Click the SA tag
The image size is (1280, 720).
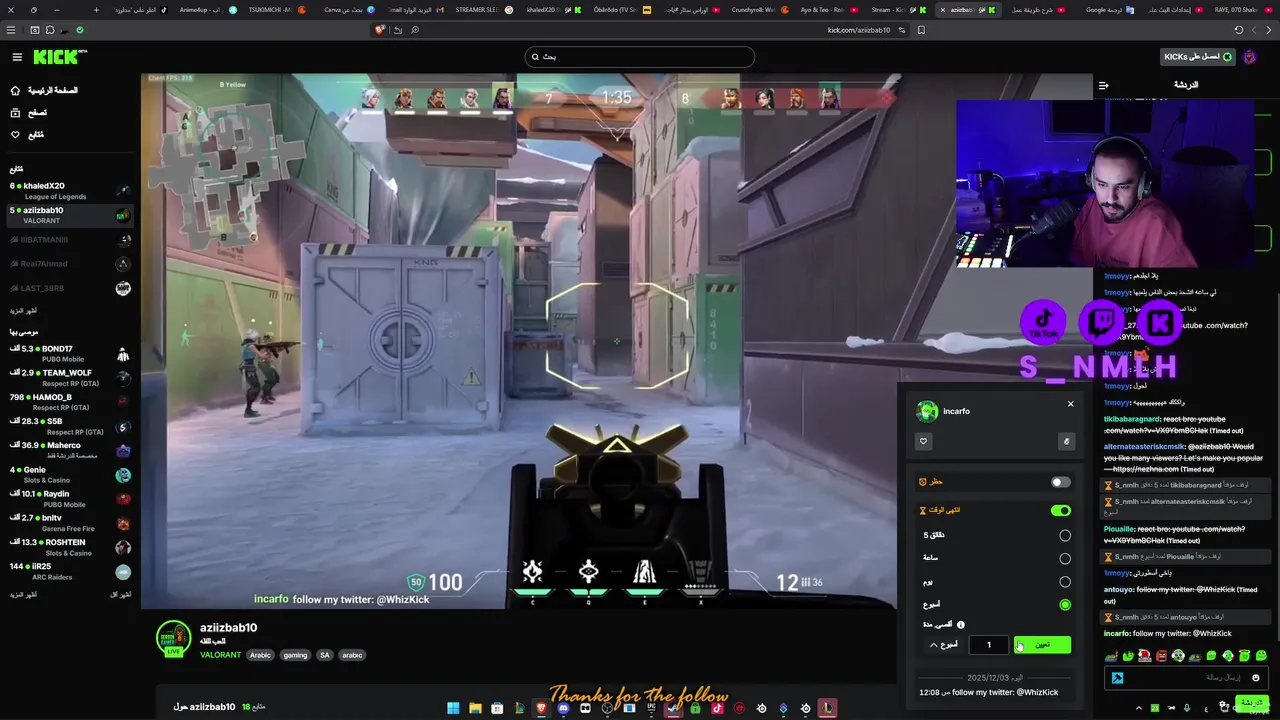click(325, 655)
